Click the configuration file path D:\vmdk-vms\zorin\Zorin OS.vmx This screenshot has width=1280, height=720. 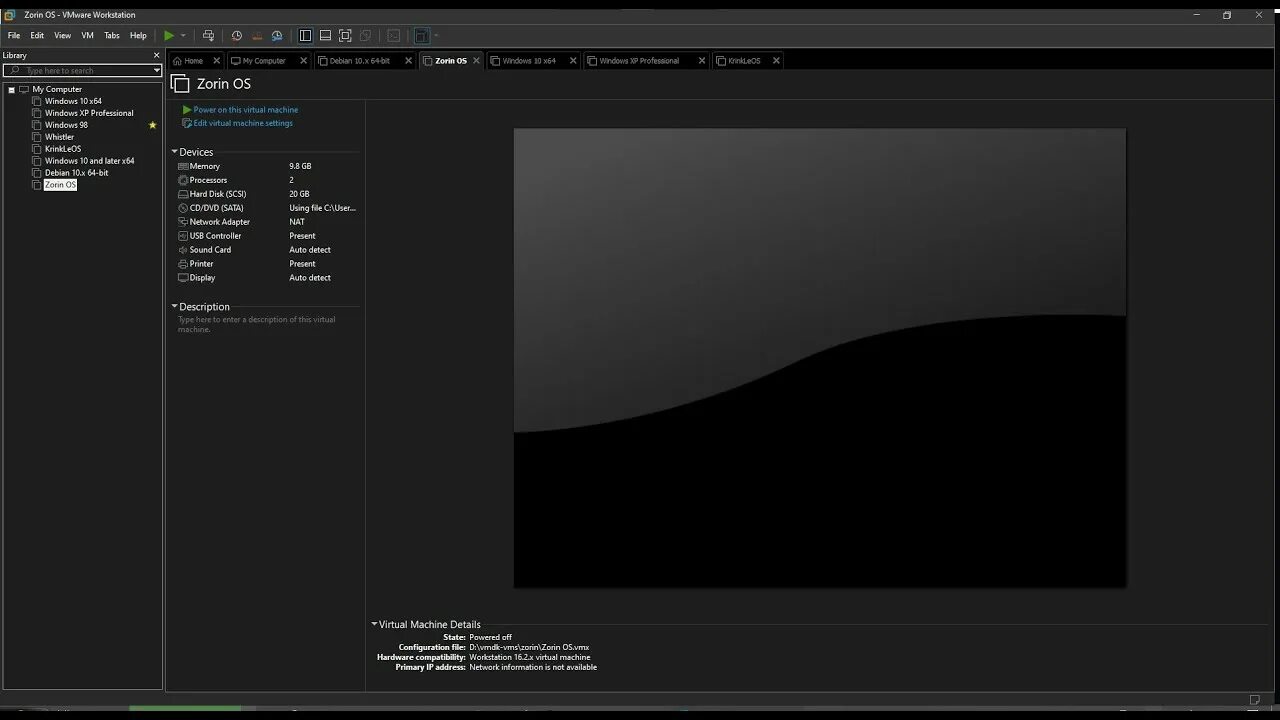529,647
